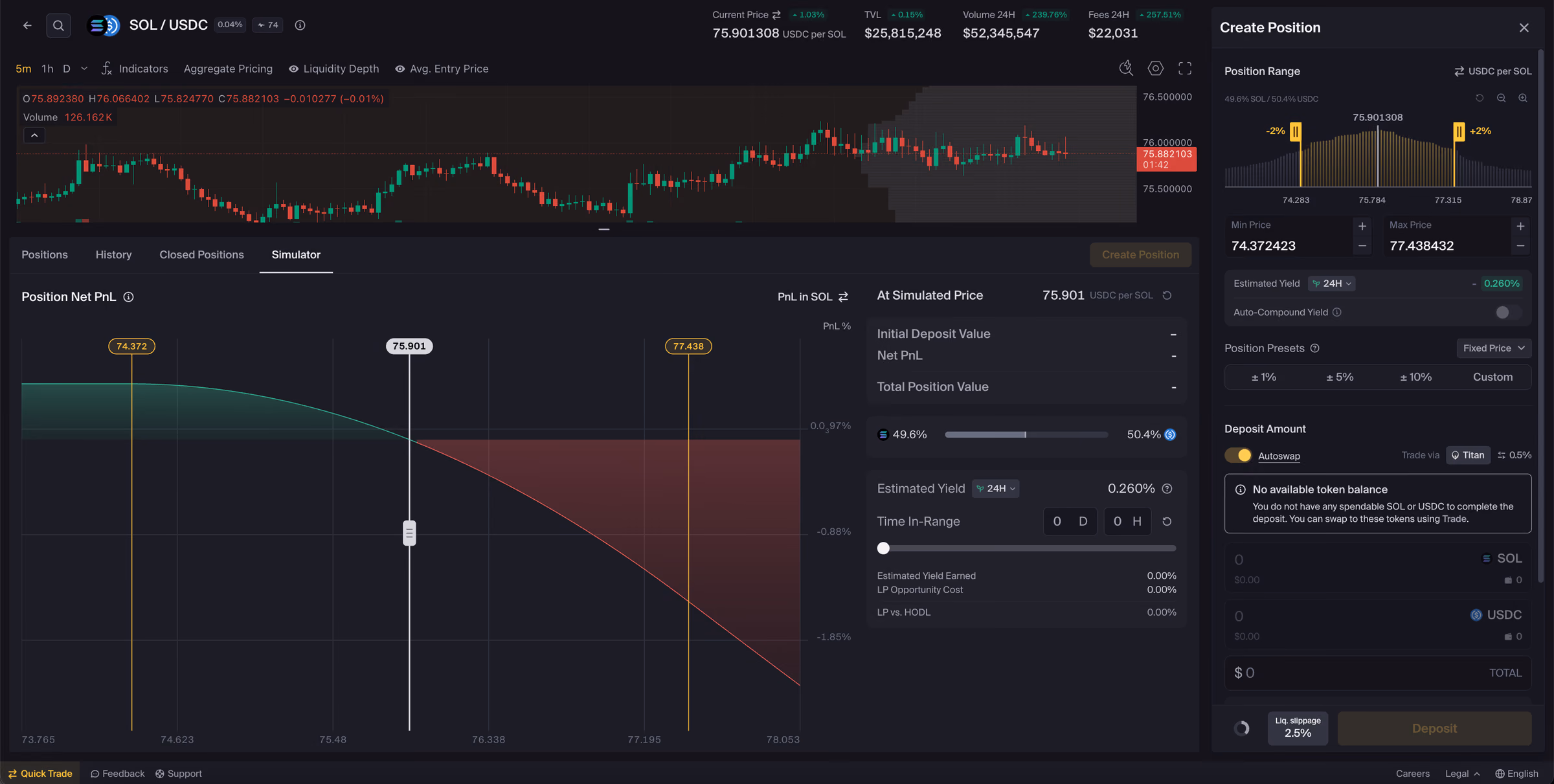
Task: Click the simulated price slider handle
Action: point(409,533)
